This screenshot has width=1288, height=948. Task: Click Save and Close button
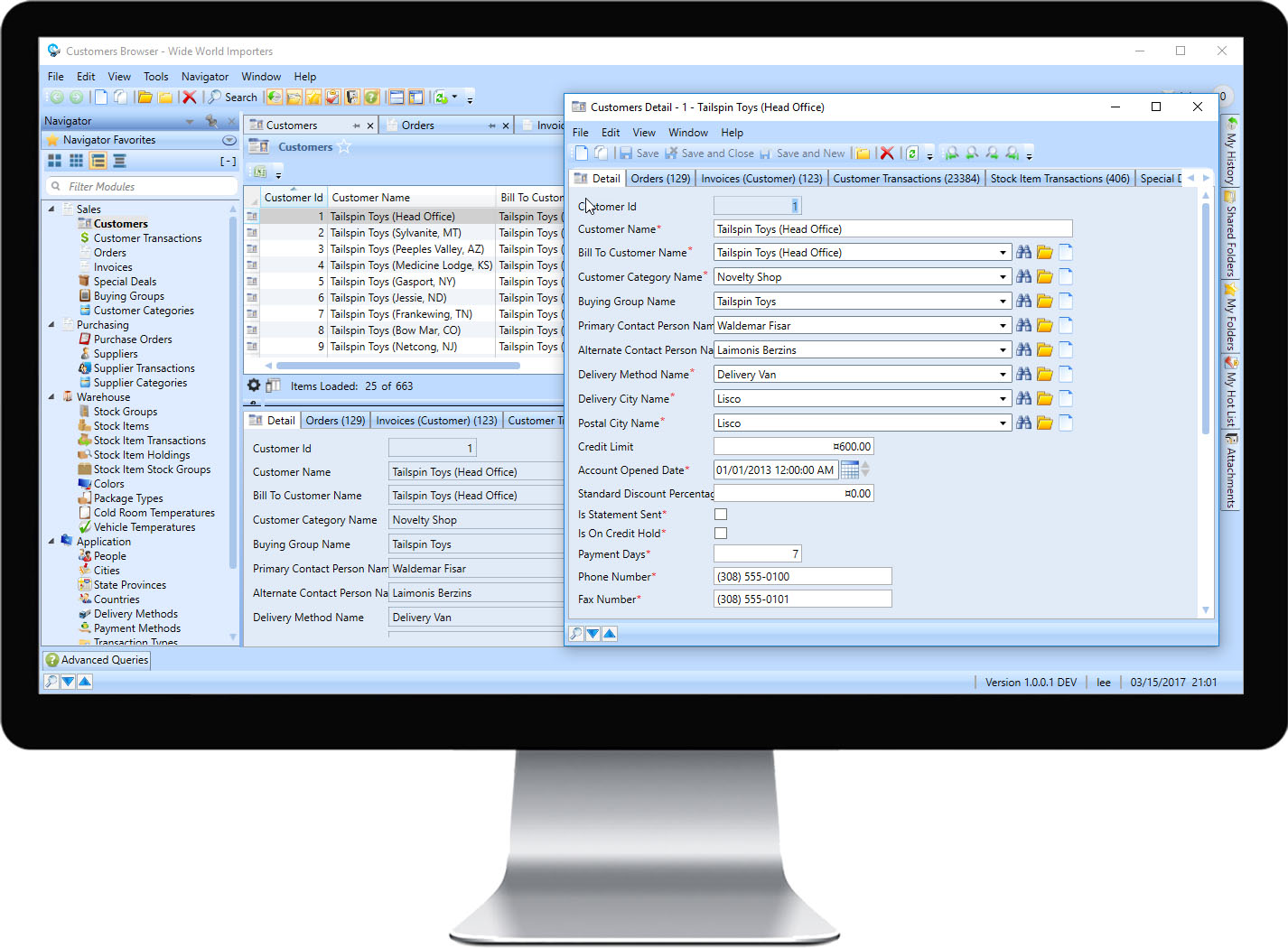(x=709, y=153)
